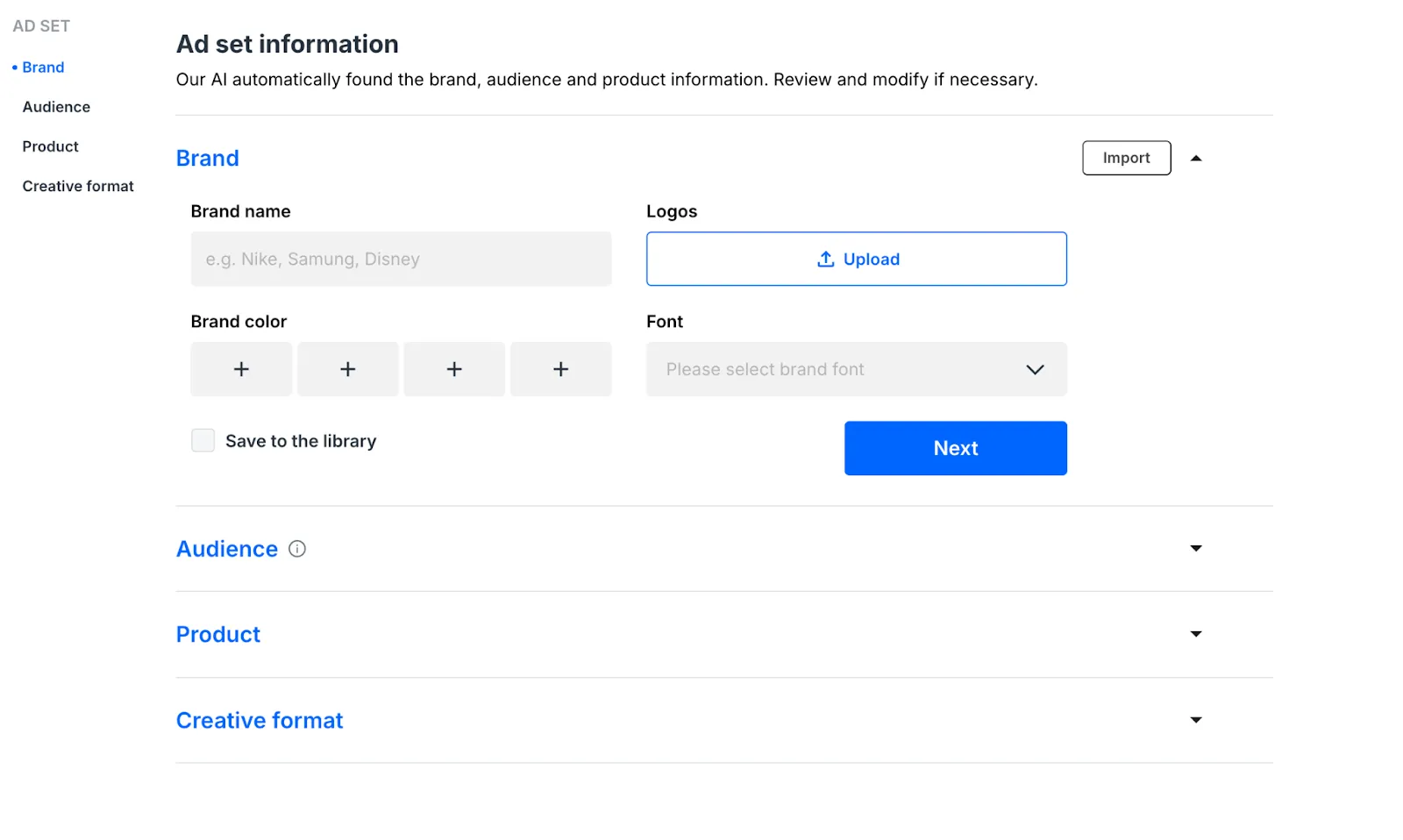Tick the Save to the library checkbox

pos(203,440)
